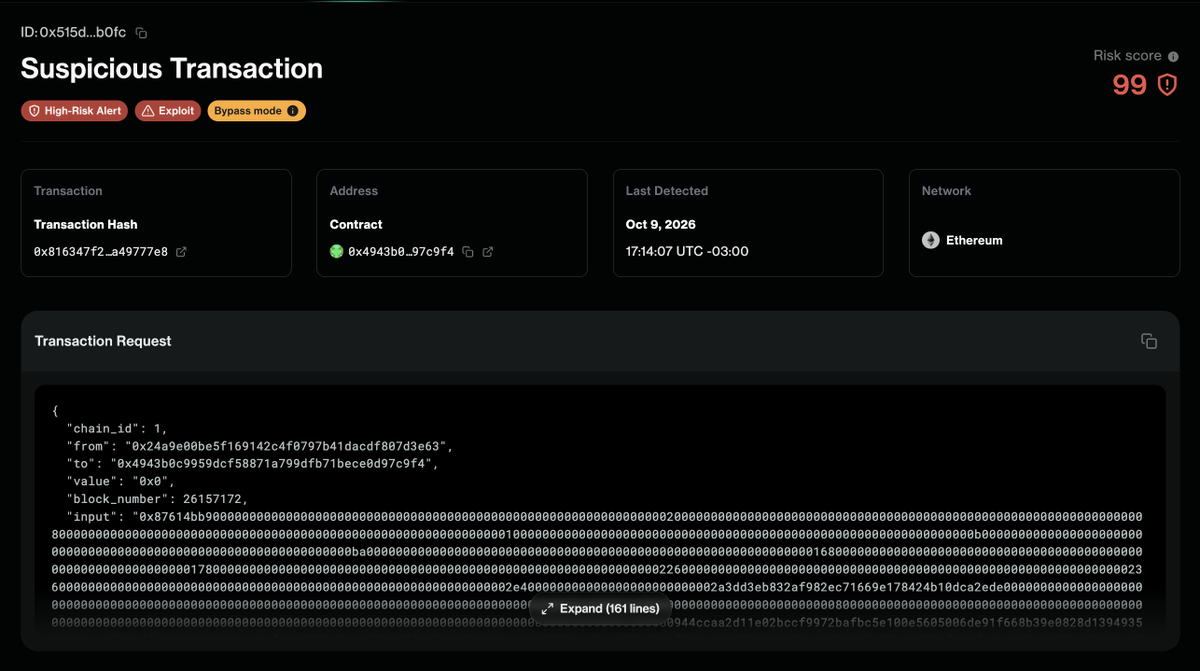Click the risk score value 99
The width and height of the screenshot is (1200, 671).
[x=1130, y=85]
